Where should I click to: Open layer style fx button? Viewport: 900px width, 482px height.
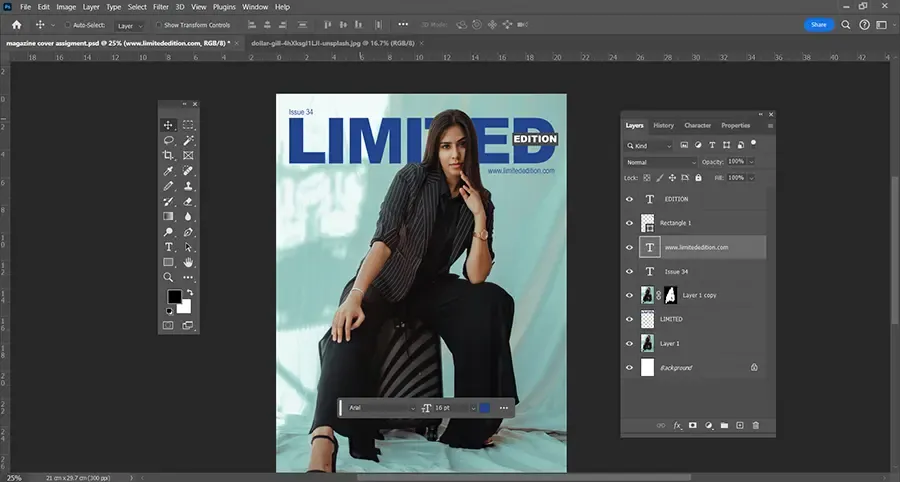pos(677,425)
